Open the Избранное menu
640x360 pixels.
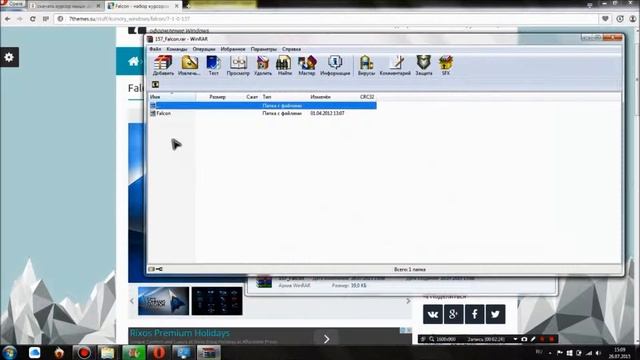click(x=233, y=49)
